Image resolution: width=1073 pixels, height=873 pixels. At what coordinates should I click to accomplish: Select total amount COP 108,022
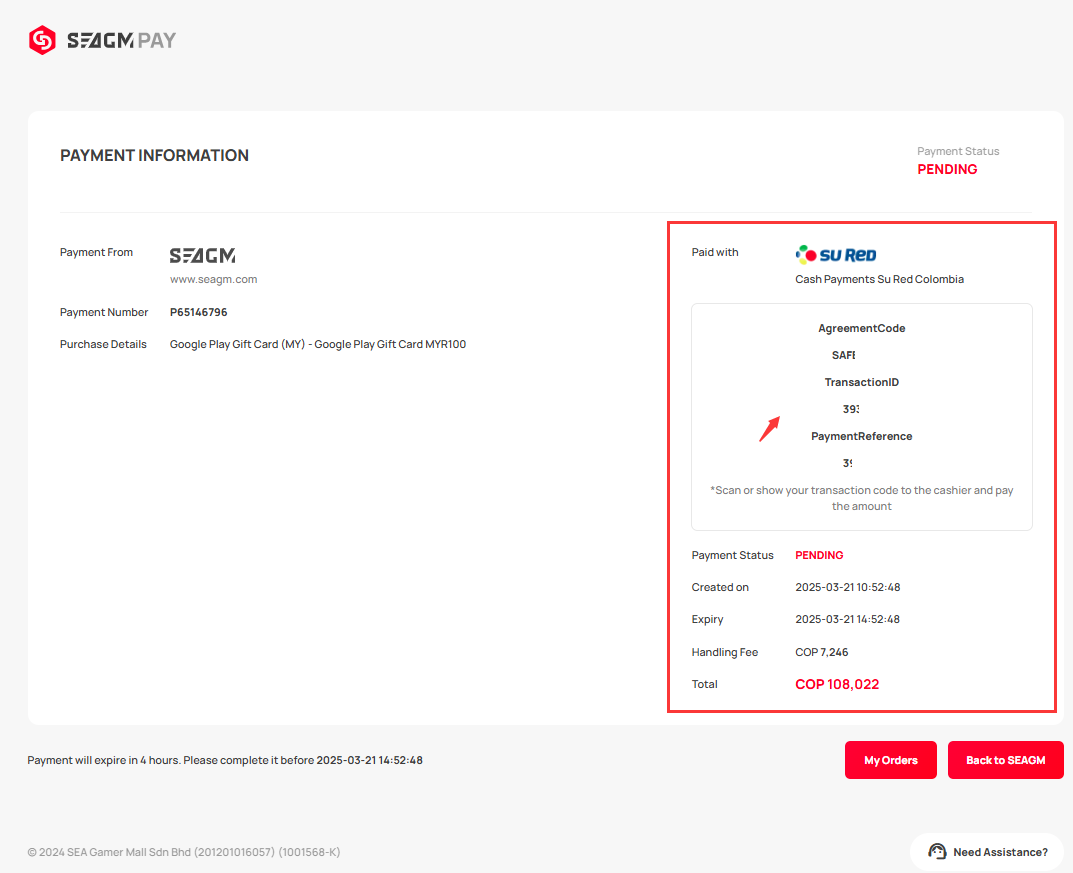point(837,684)
